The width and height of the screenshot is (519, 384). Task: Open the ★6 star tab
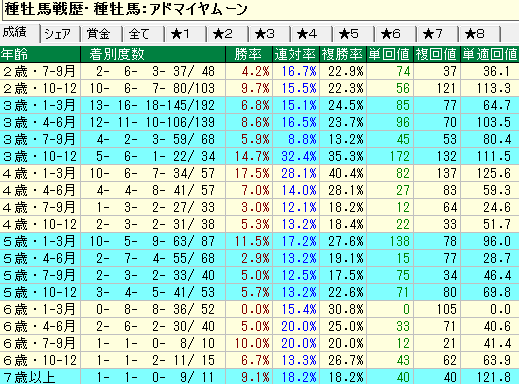[x=395, y=34]
